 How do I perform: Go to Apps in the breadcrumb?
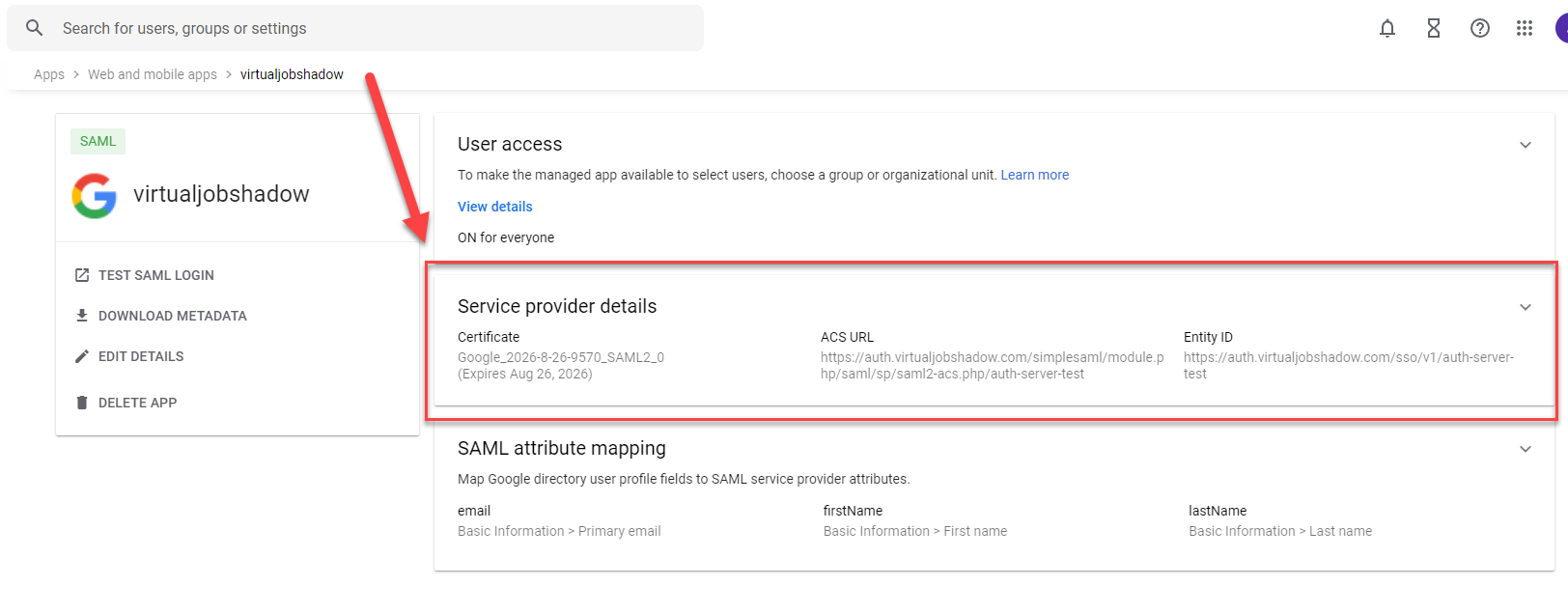(49, 74)
